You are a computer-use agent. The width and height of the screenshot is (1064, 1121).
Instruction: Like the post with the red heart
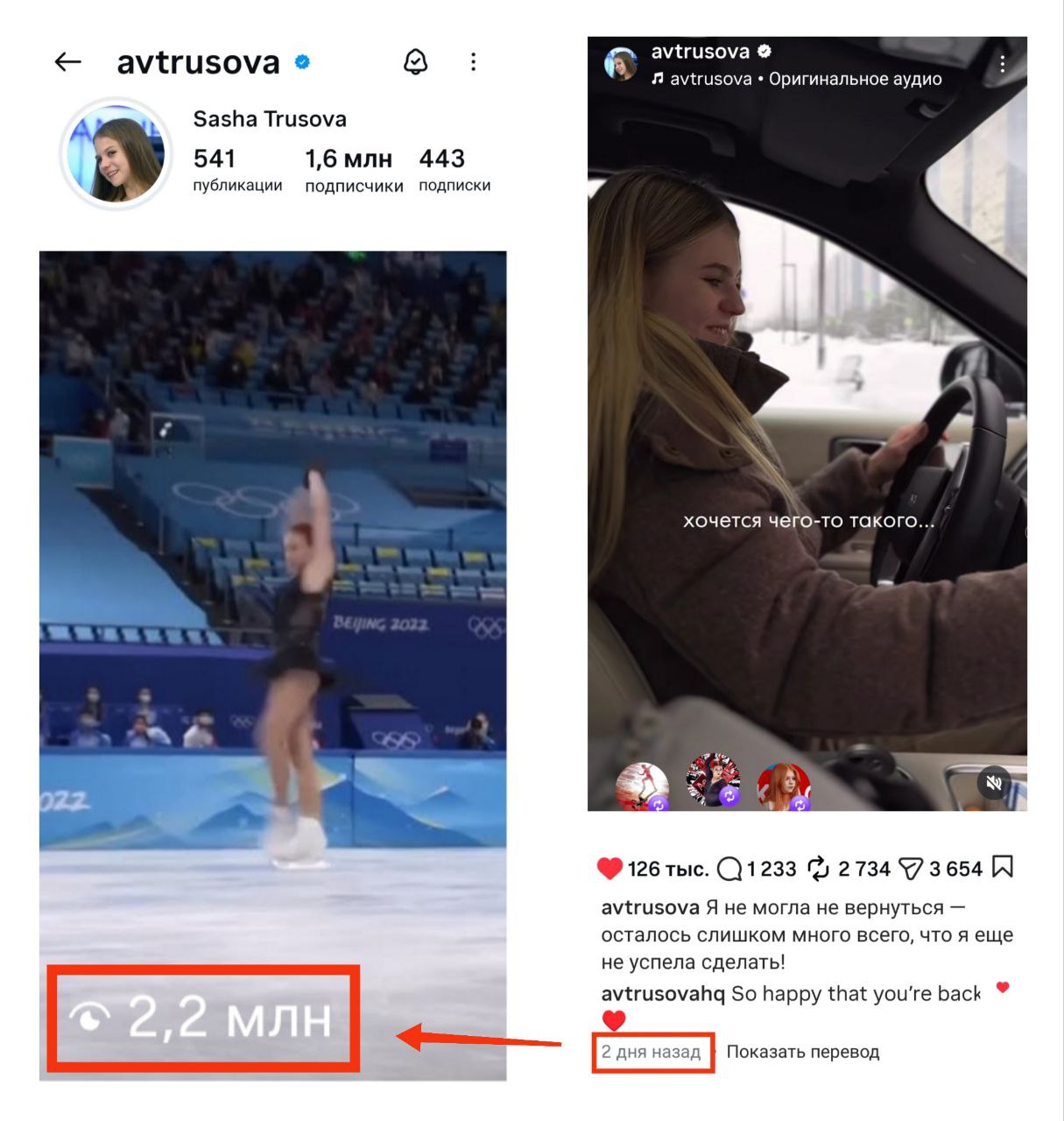point(610,869)
